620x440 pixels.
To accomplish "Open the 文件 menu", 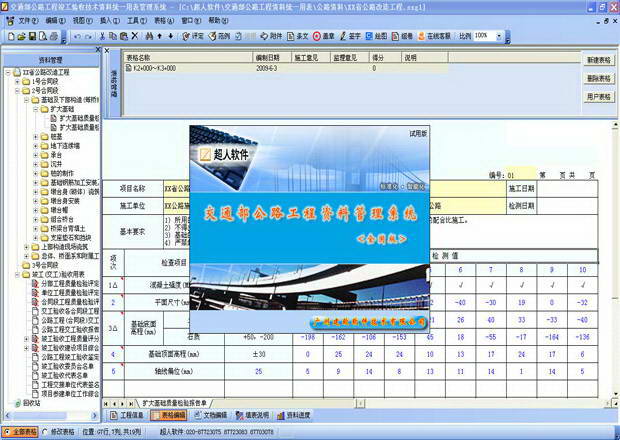I will point(28,21).
